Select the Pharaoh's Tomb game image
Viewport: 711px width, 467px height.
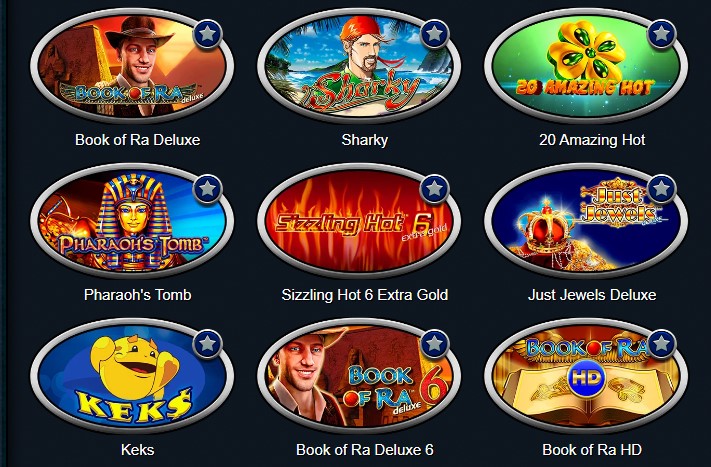[x=132, y=221]
